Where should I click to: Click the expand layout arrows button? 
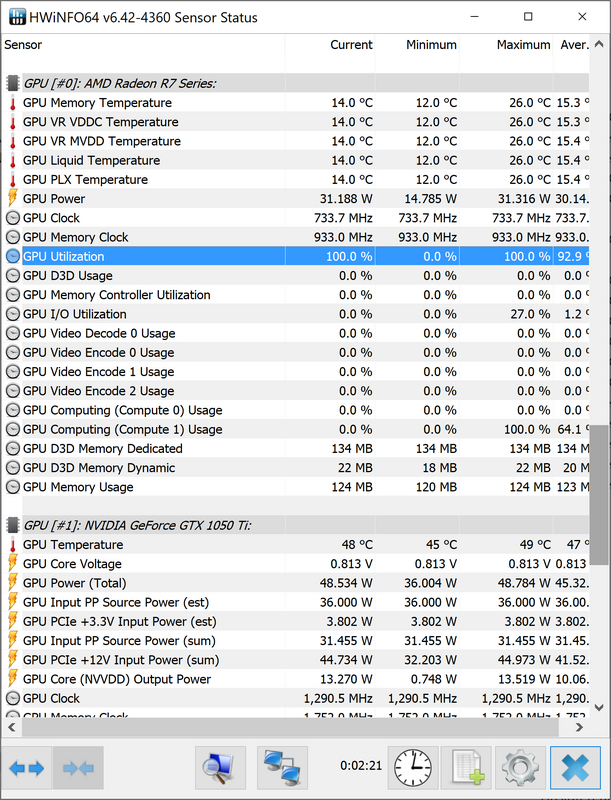tap(27, 767)
